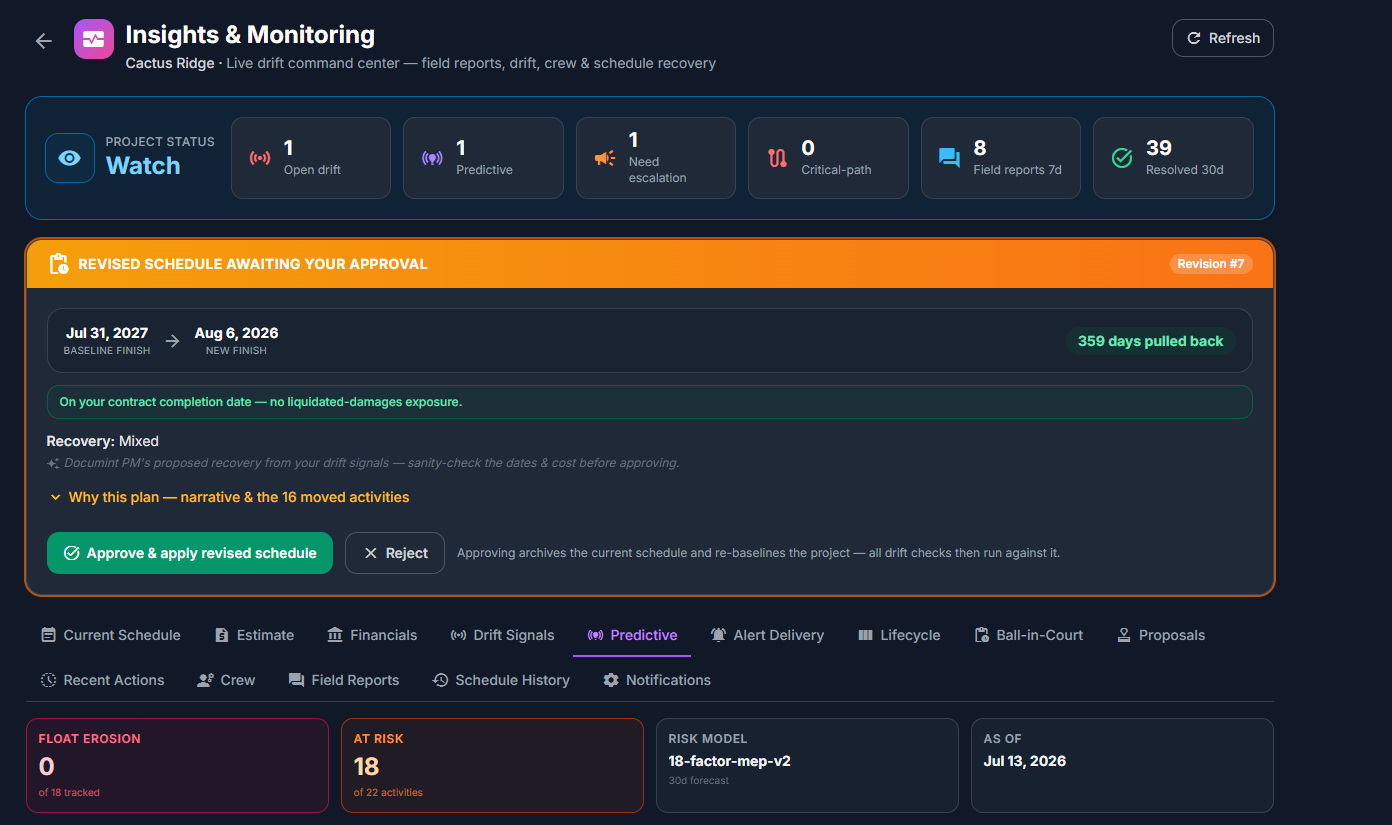1392x825 pixels.
Task: Open the Crew tab
Action: (226, 680)
